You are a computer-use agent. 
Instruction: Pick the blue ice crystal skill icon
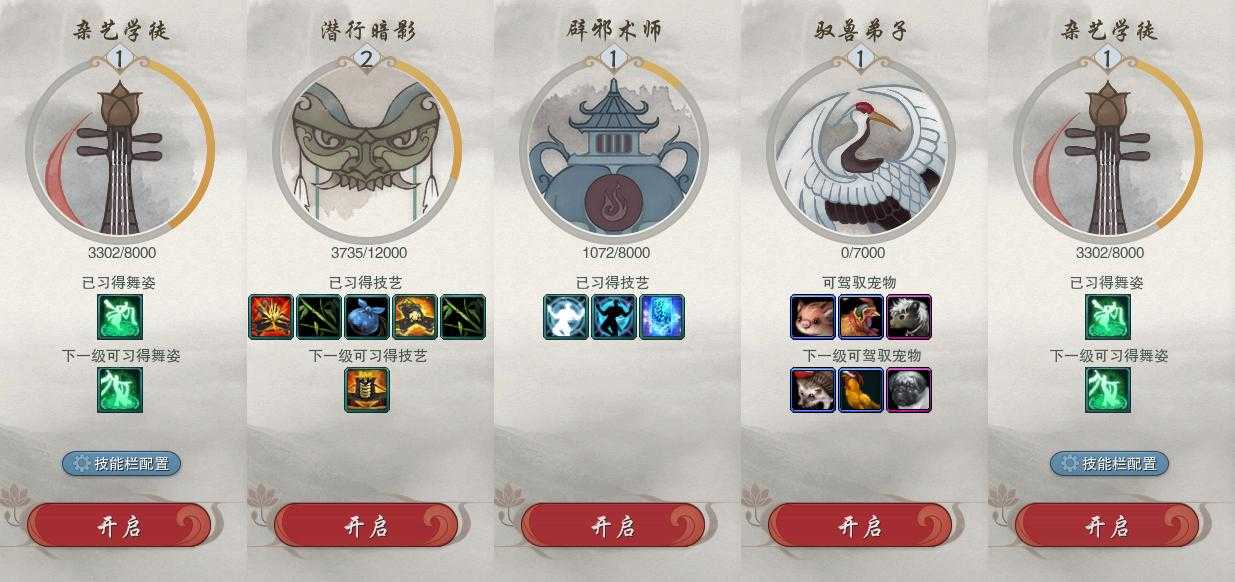point(662,317)
